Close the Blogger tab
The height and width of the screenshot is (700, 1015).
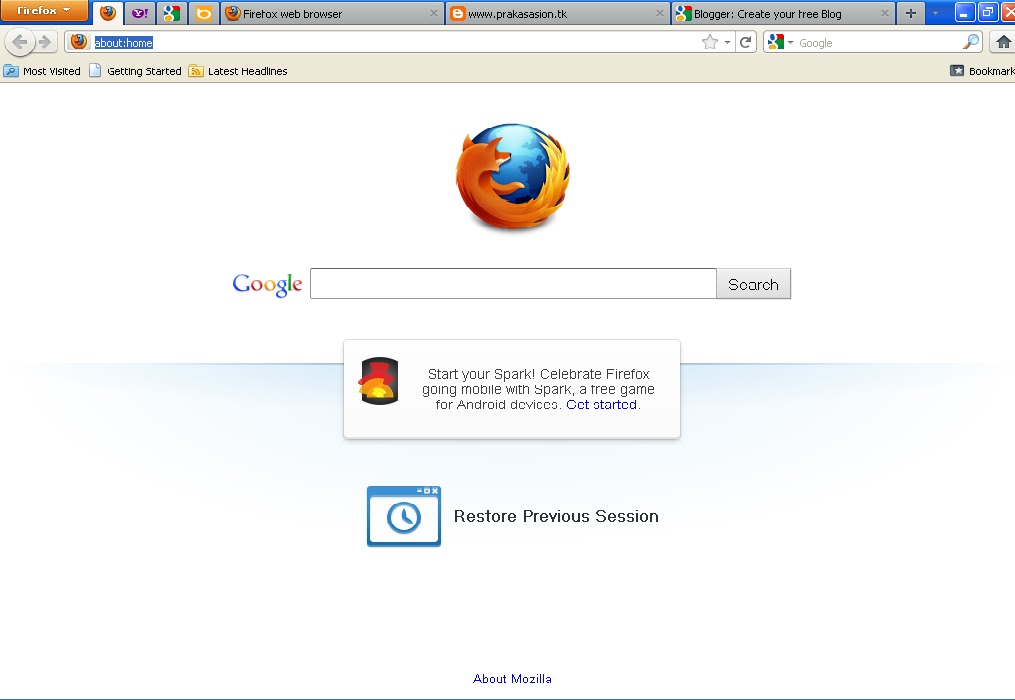[885, 13]
